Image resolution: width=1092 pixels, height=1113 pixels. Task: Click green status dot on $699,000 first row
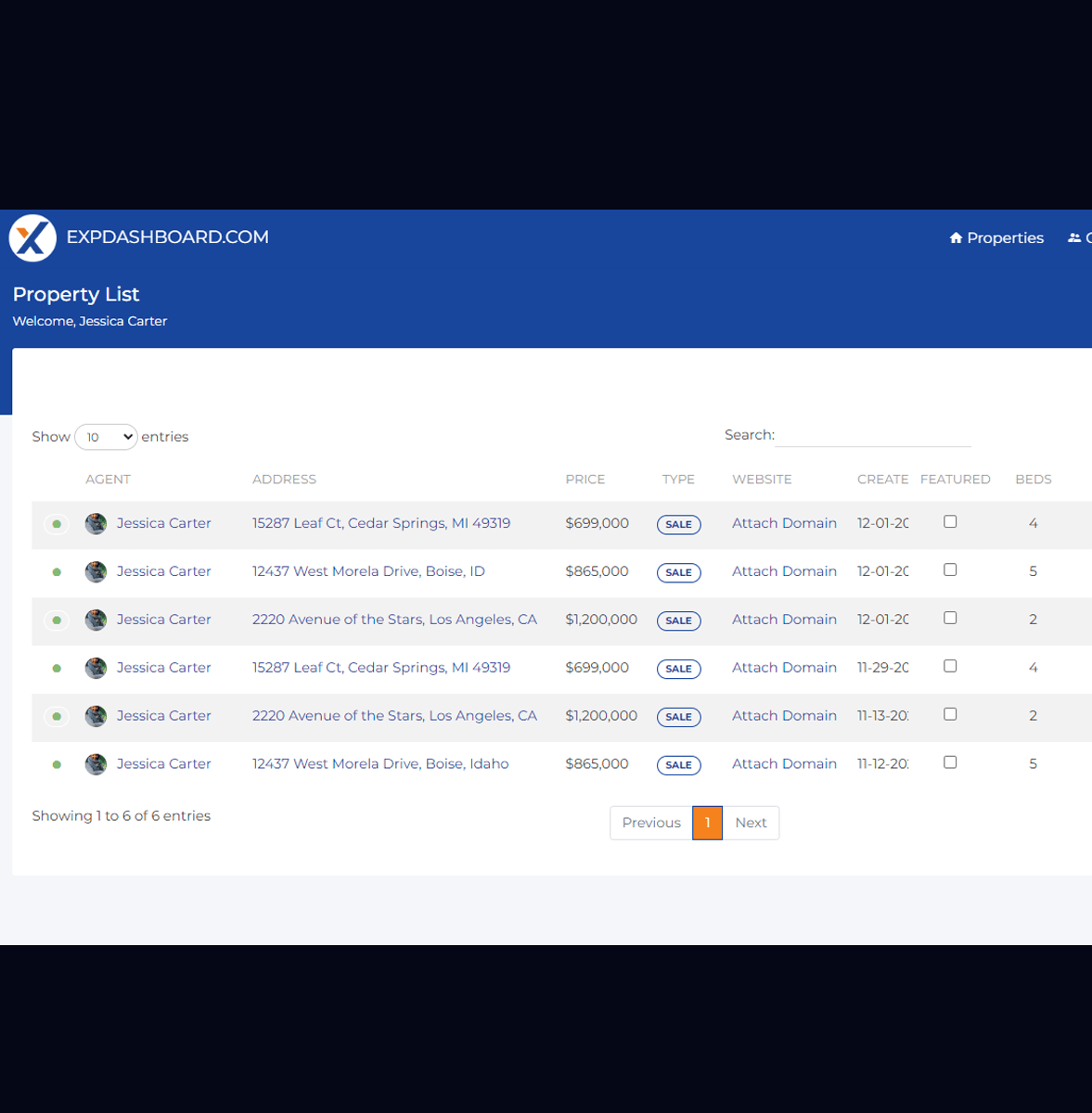57,524
